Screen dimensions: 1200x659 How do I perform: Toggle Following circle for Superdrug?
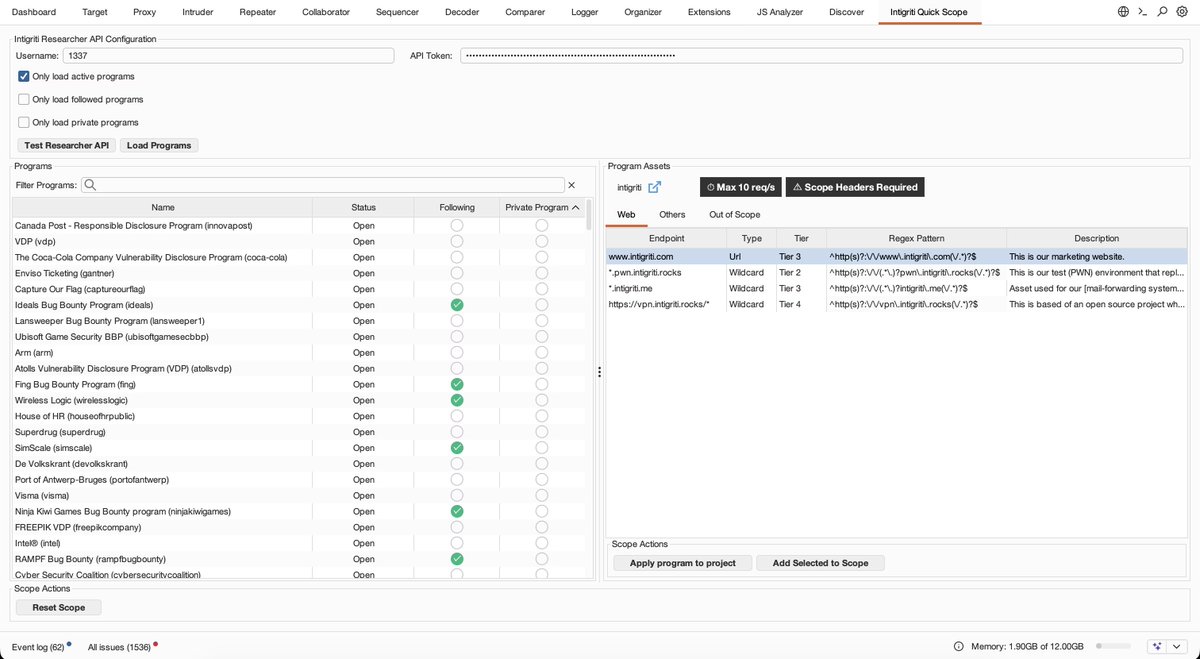(457, 432)
